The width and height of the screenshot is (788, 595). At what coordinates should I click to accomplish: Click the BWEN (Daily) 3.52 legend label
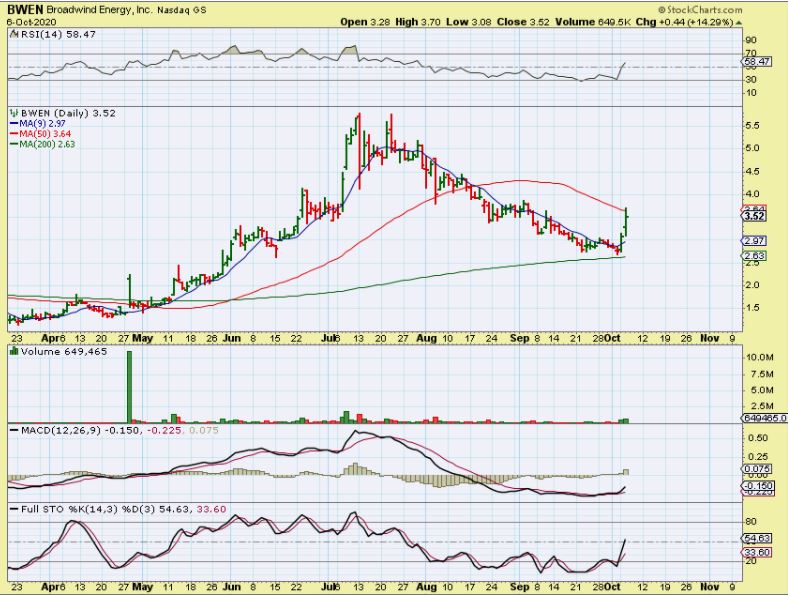(x=68, y=113)
